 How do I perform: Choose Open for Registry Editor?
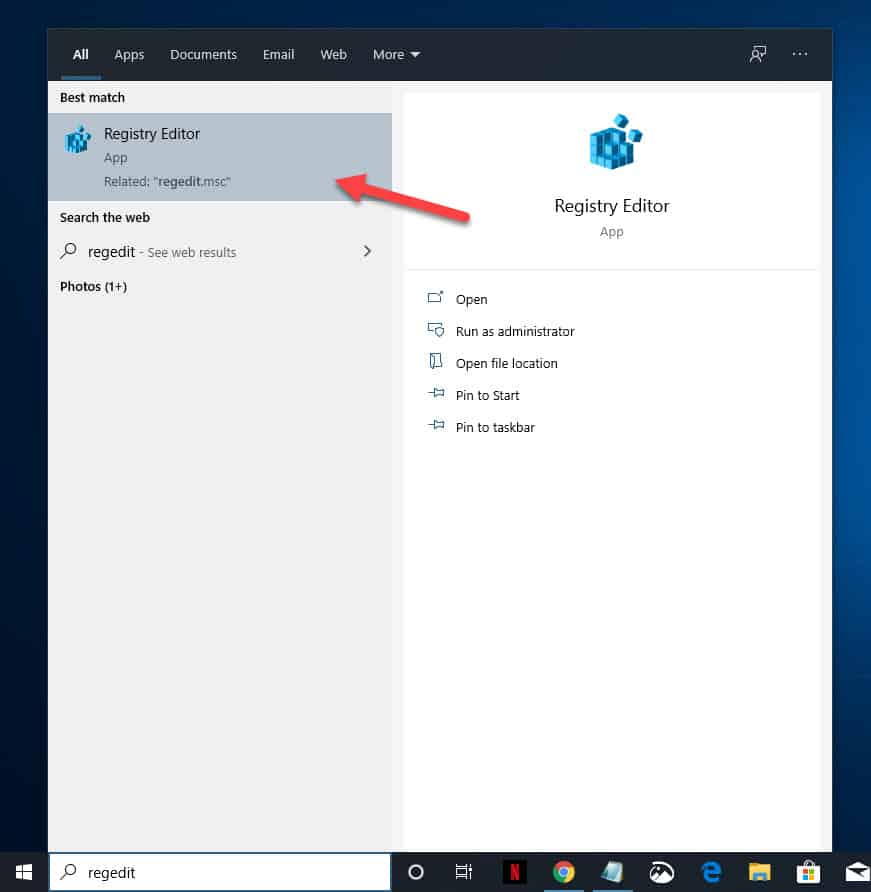[x=471, y=299]
